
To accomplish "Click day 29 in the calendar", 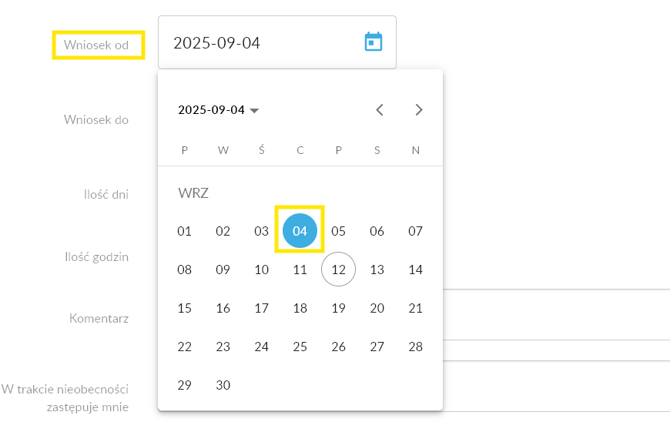I will (x=185, y=385).
